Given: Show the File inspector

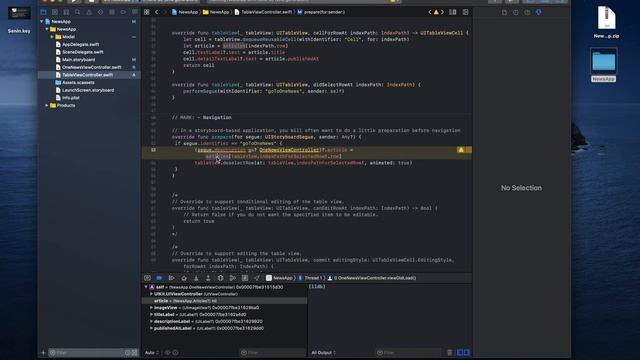Looking at the screenshot, I should 504,12.
